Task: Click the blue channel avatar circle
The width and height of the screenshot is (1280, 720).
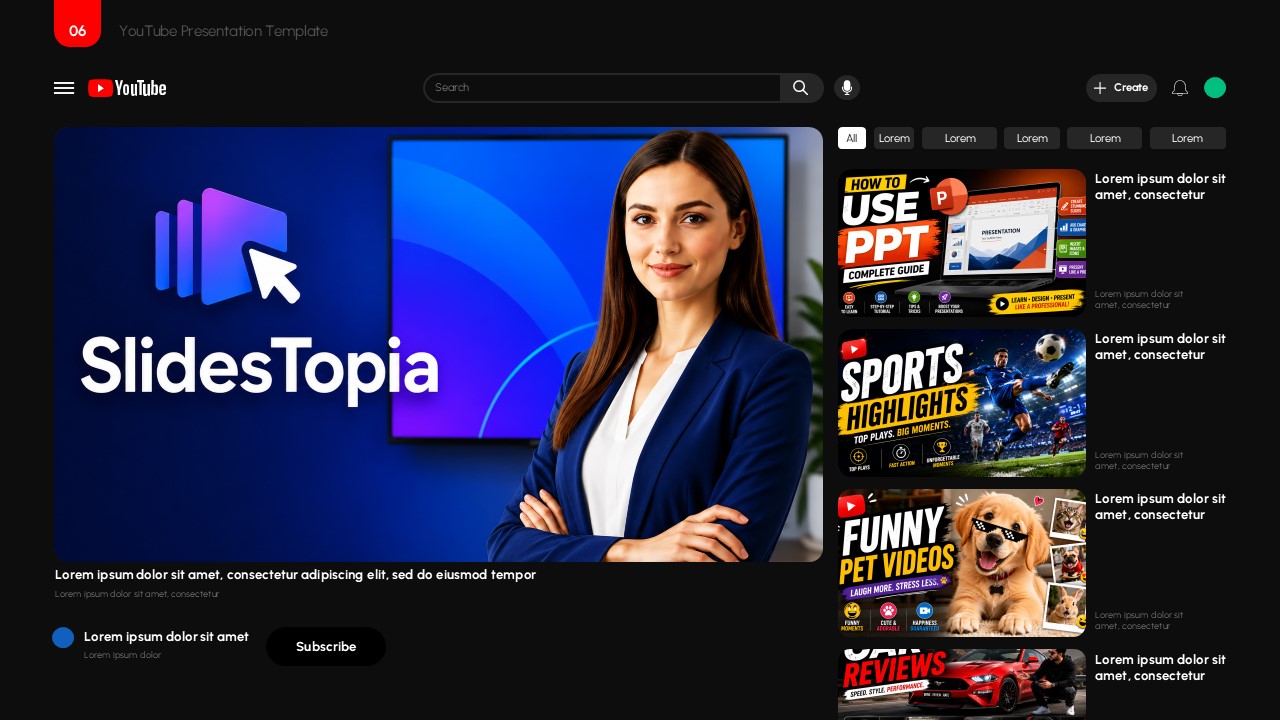Action: click(x=63, y=638)
